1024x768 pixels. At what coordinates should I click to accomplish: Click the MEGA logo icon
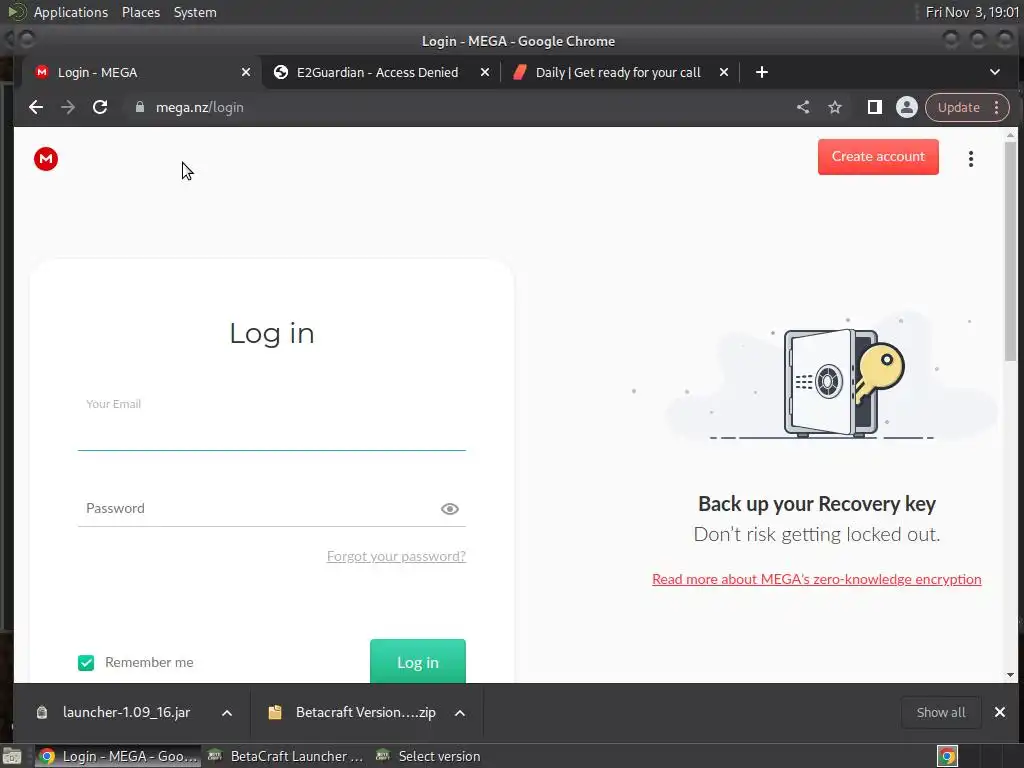click(46, 159)
